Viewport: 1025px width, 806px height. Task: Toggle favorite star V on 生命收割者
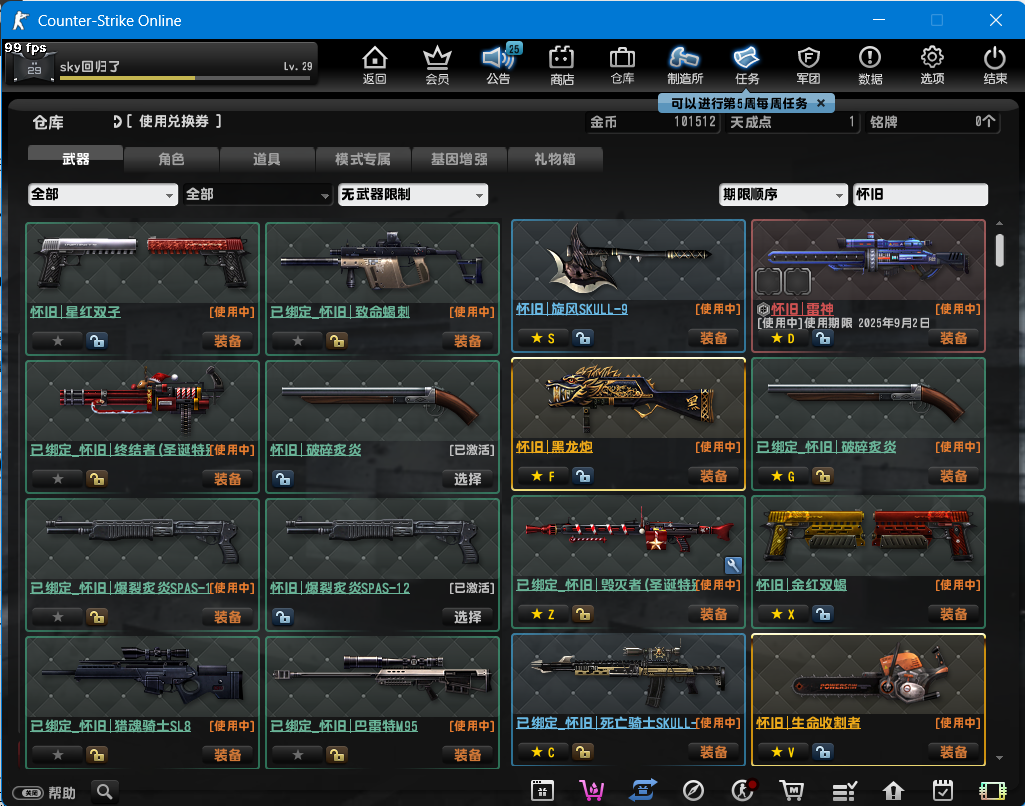click(x=783, y=752)
